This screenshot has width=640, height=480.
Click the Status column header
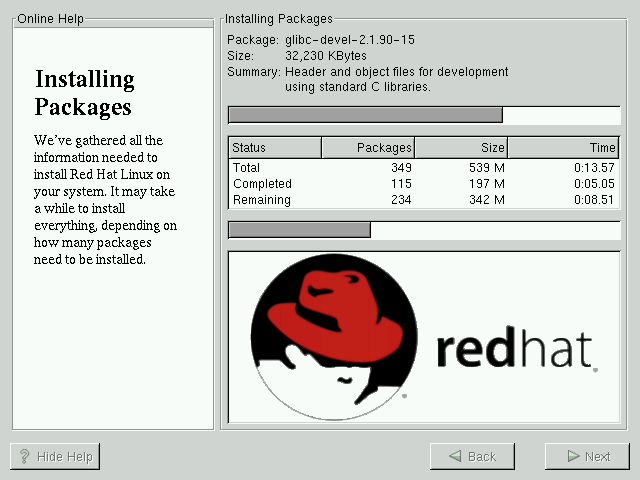pos(275,148)
